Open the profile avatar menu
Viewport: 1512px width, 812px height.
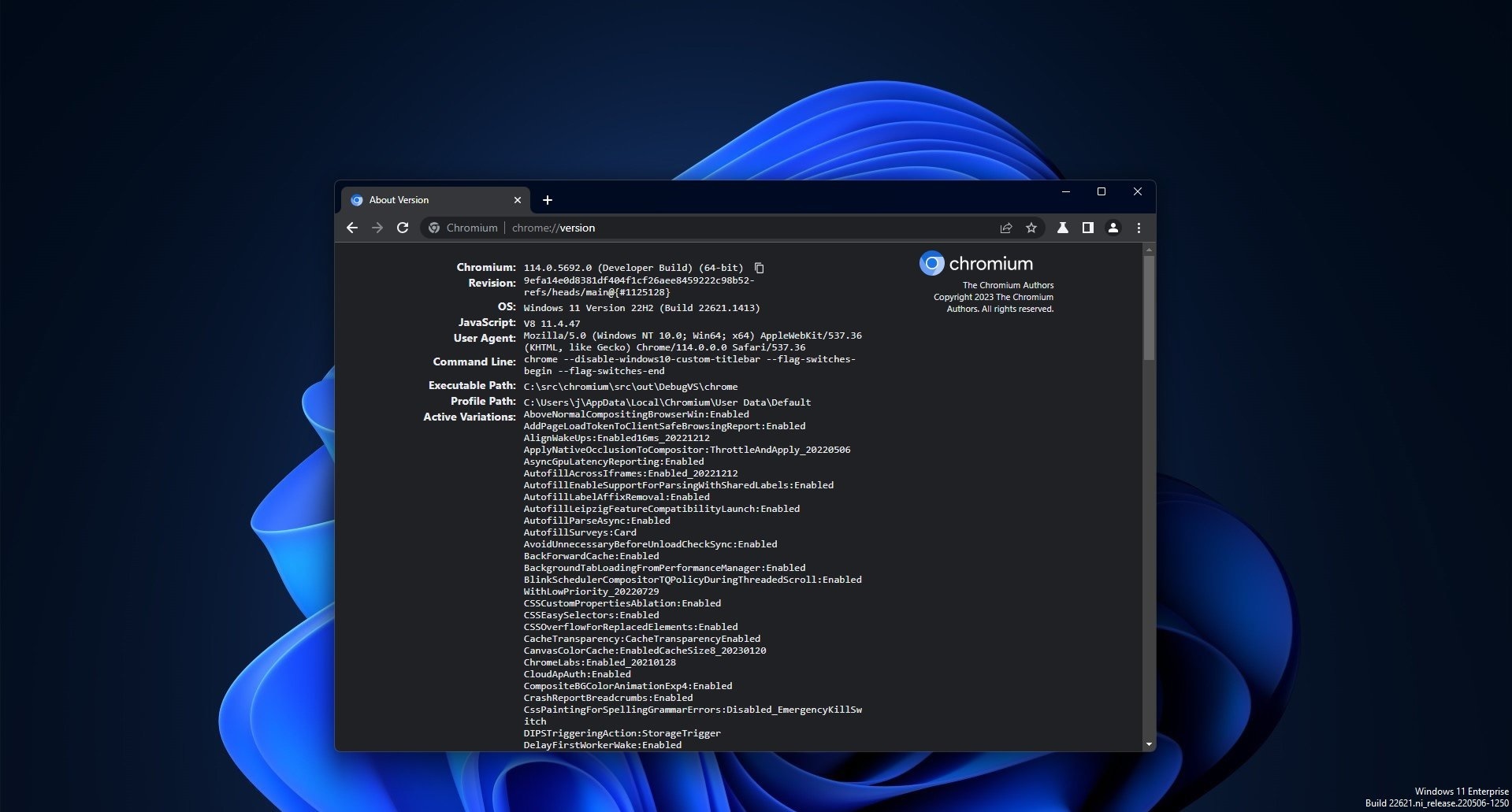click(1113, 228)
